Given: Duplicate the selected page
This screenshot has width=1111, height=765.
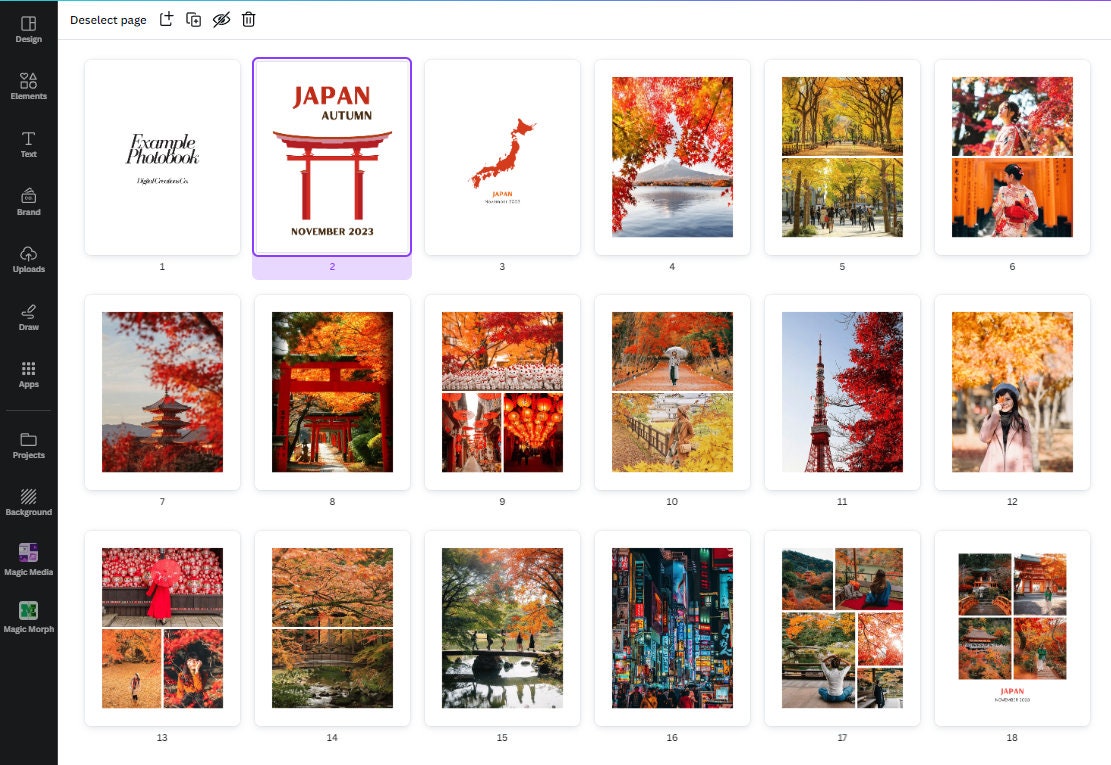Looking at the screenshot, I should 194,19.
